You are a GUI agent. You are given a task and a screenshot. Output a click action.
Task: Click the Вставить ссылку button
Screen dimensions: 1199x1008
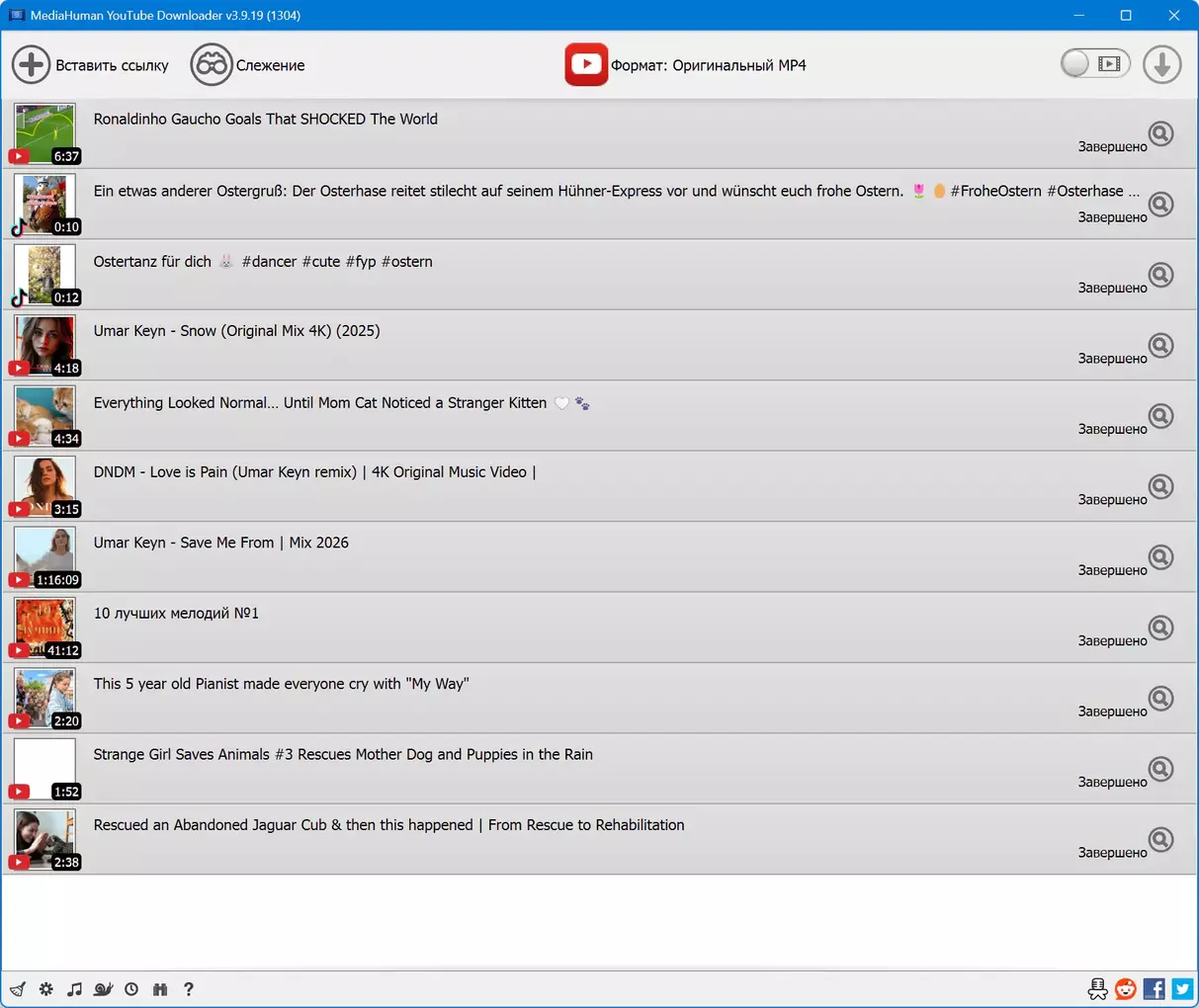(90, 65)
